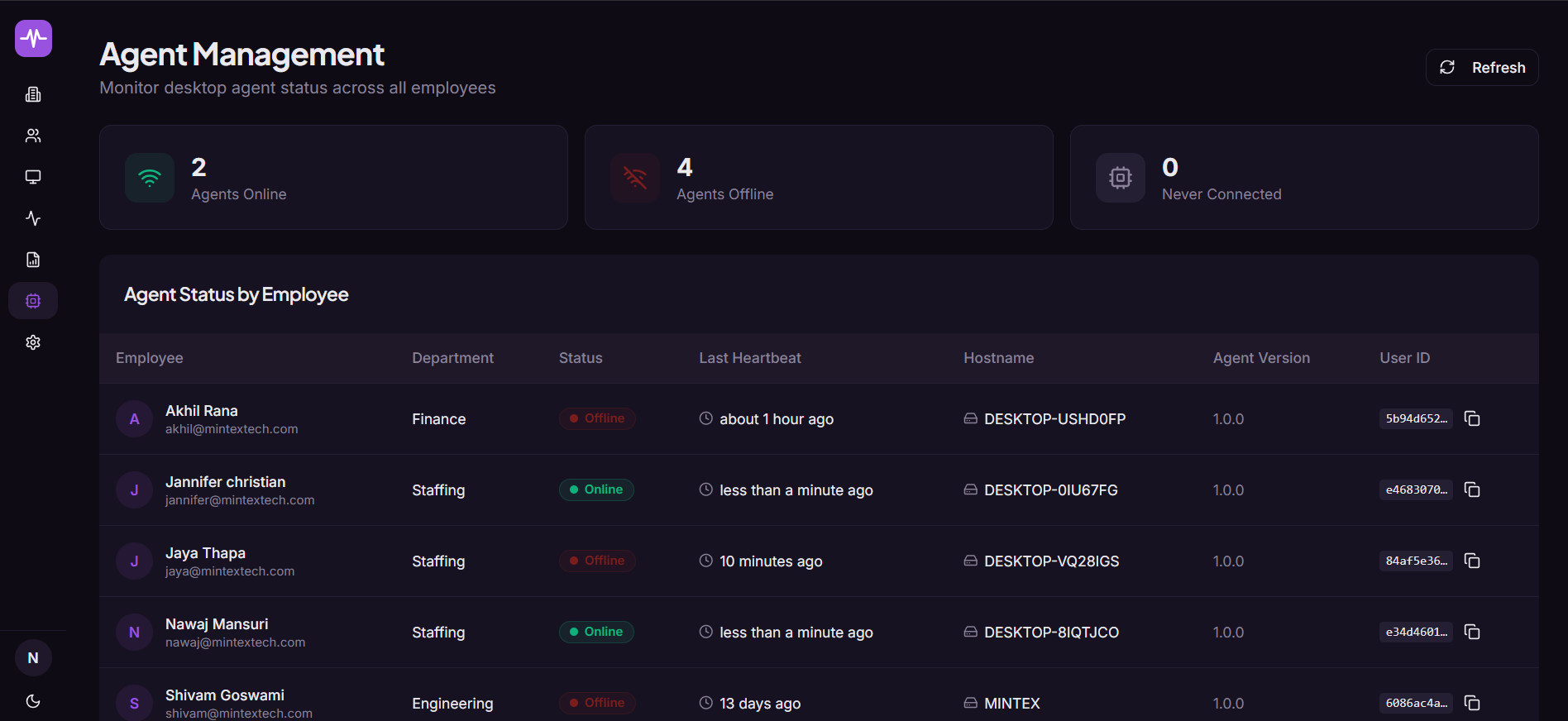The image size is (1568, 721).
Task: Click the purple pulse app logo
Action: coord(33,38)
